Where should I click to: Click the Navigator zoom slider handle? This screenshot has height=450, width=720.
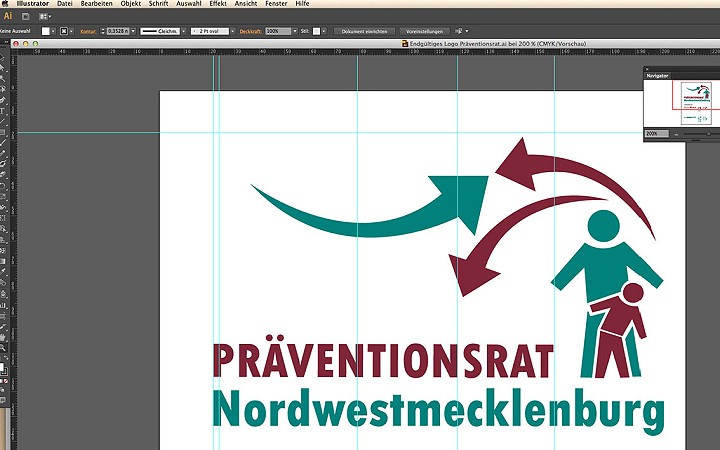(x=709, y=134)
